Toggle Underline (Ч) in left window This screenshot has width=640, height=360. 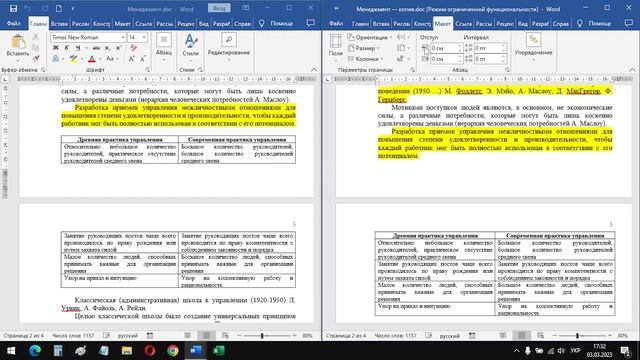click(x=78, y=48)
